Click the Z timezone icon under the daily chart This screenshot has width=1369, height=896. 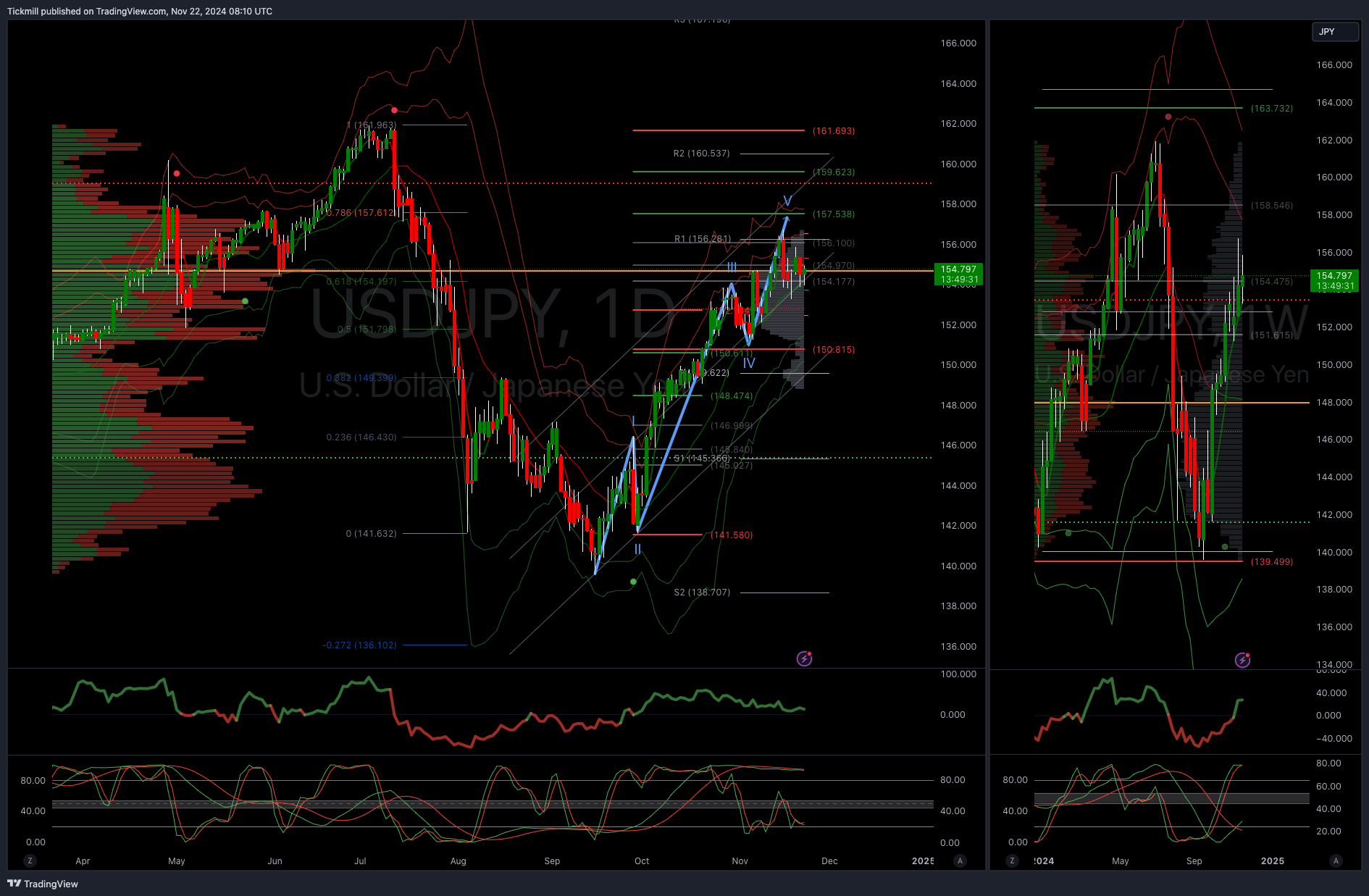(x=30, y=861)
